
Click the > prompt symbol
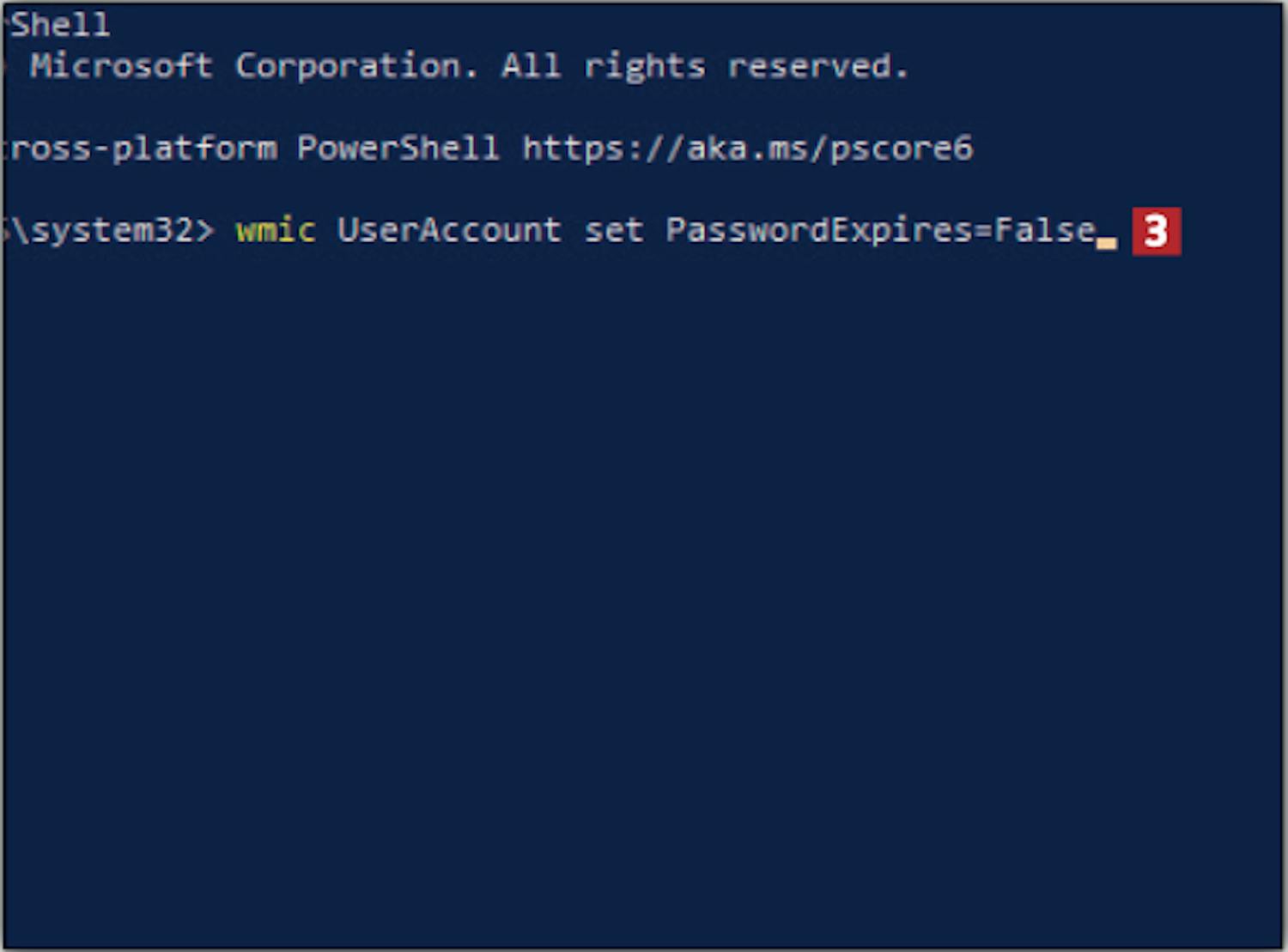coord(205,230)
